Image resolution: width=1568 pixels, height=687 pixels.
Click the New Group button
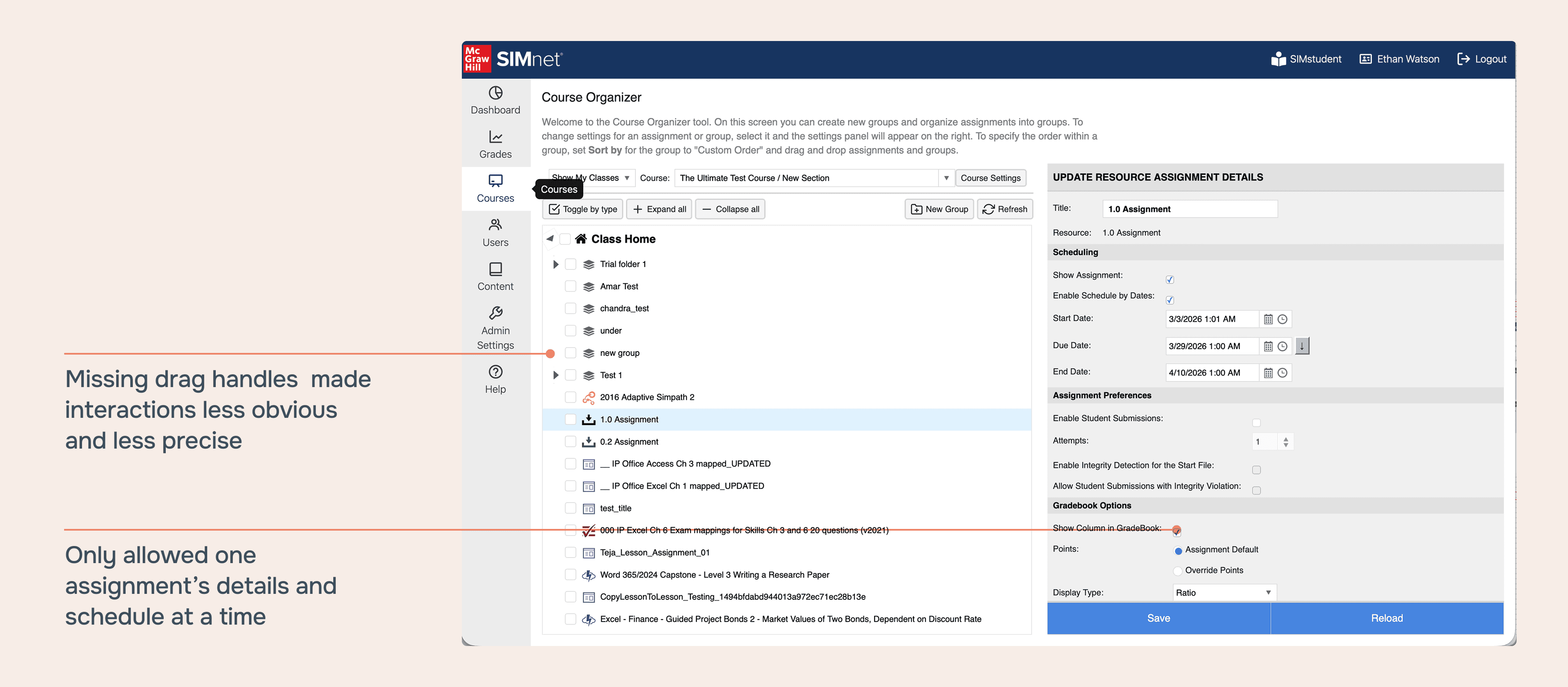(939, 209)
